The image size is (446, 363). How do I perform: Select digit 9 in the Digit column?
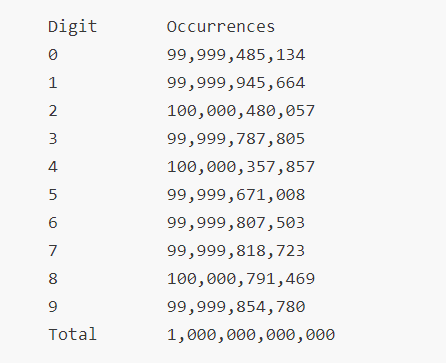[53, 307]
